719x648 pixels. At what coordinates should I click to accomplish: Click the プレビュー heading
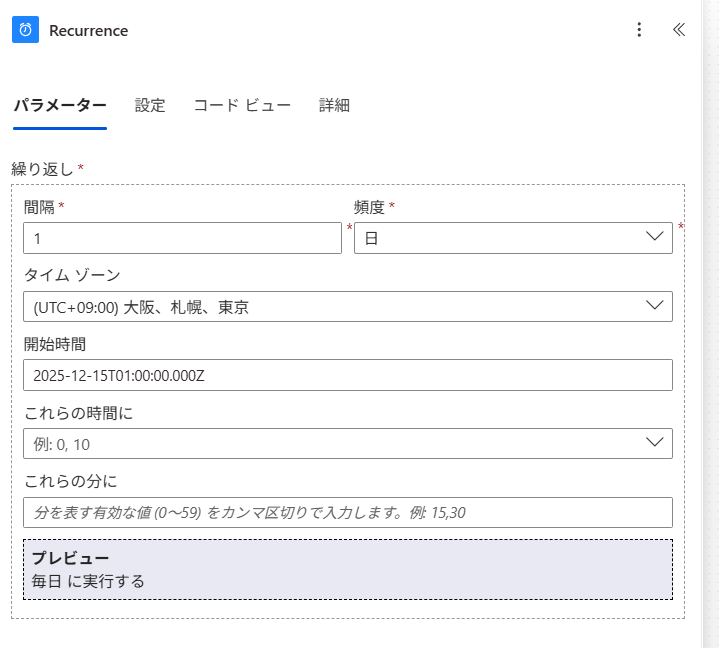[70, 558]
